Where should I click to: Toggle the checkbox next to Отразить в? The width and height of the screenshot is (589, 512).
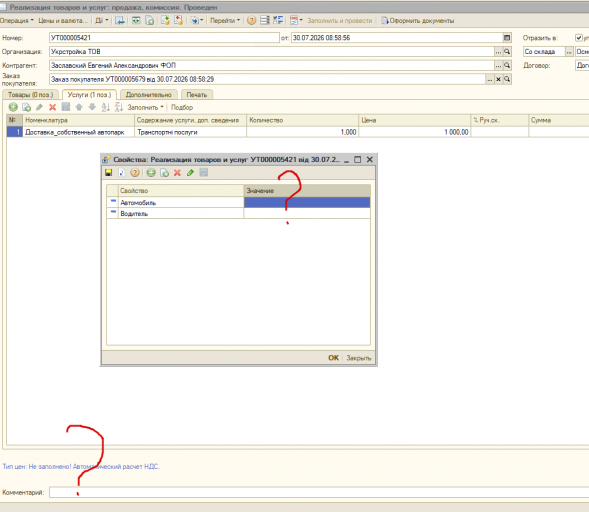point(579,38)
